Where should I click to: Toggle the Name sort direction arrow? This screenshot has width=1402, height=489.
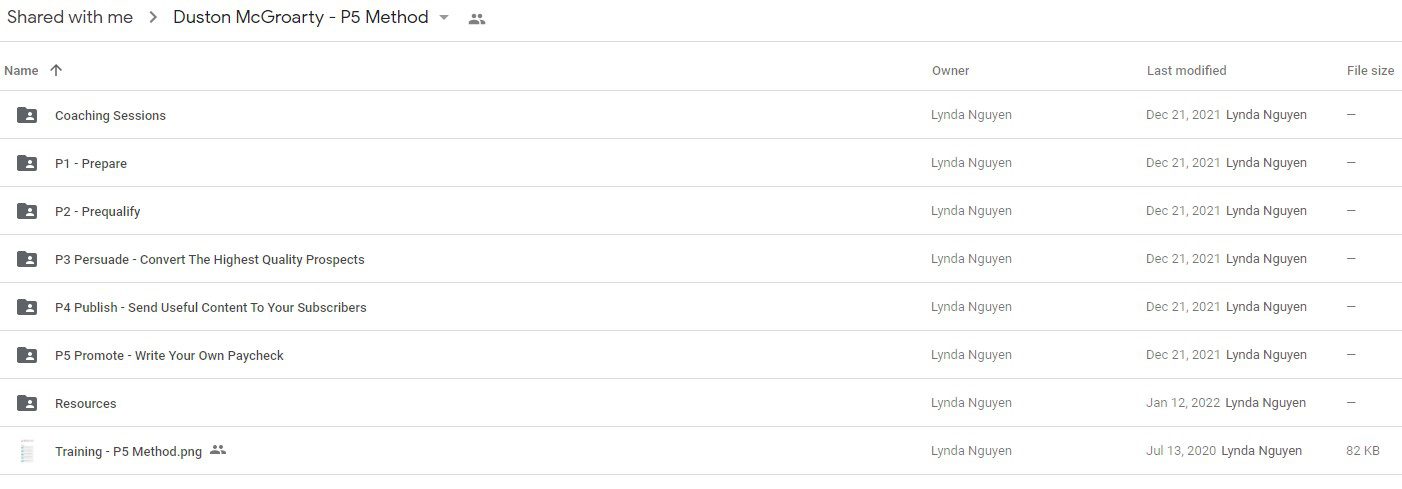(56, 70)
